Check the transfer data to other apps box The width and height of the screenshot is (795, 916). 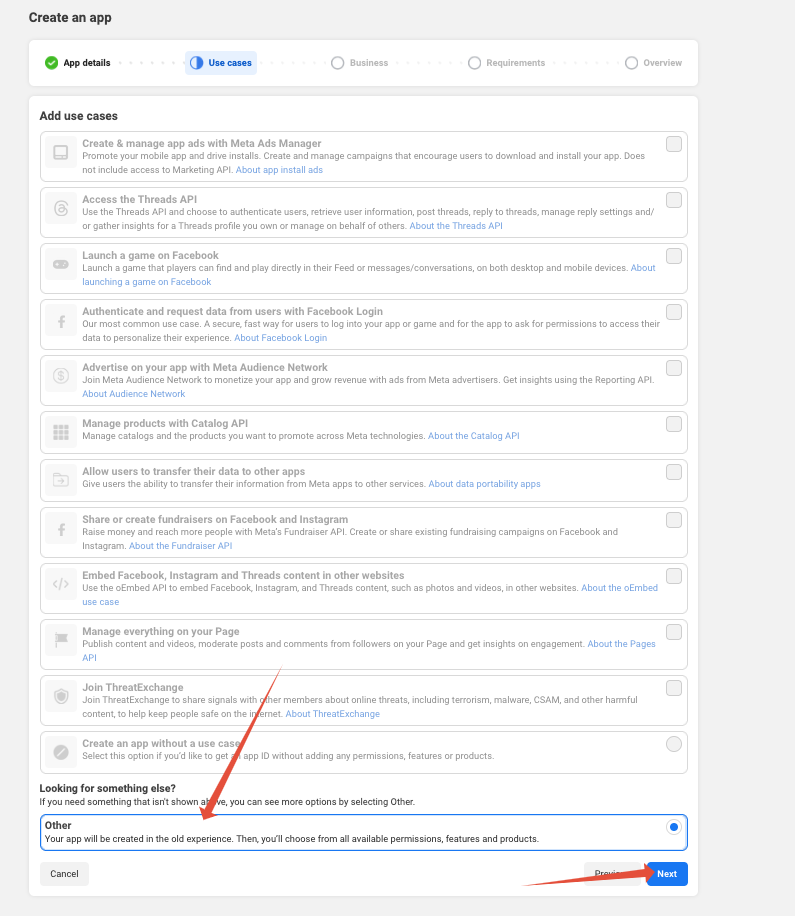click(x=674, y=472)
